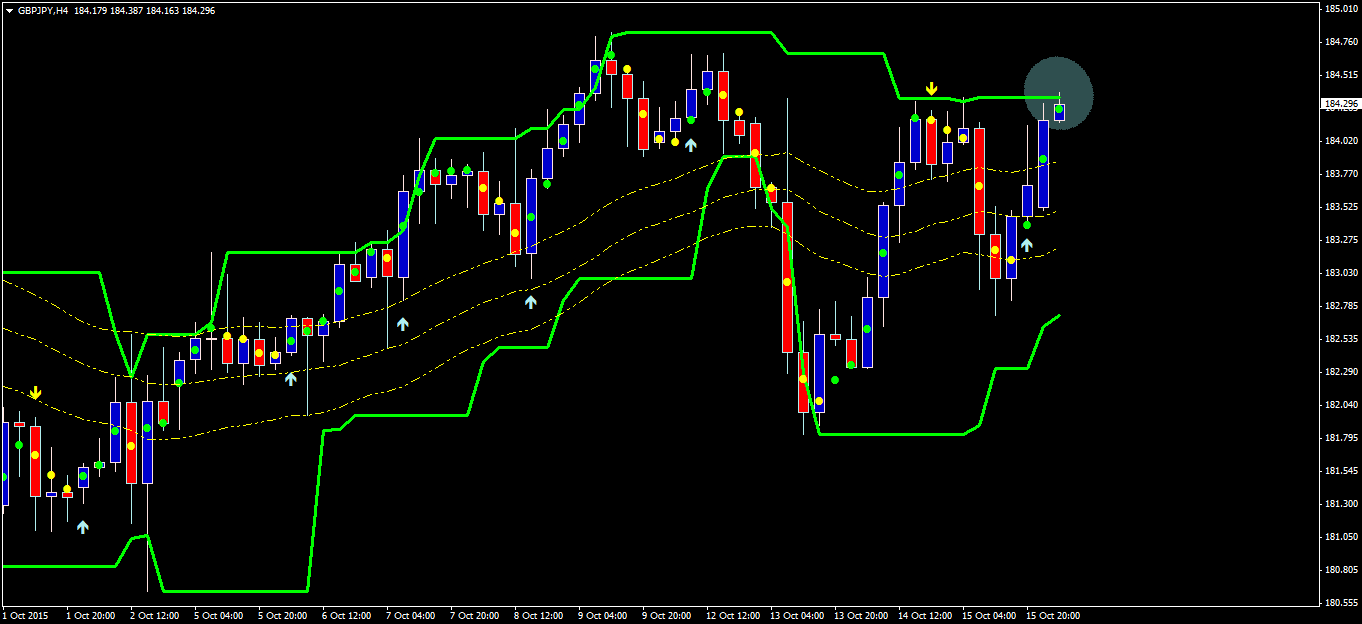Click the 182.785 price axis label
The image size is (1362, 624).
(x=1341, y=306)
